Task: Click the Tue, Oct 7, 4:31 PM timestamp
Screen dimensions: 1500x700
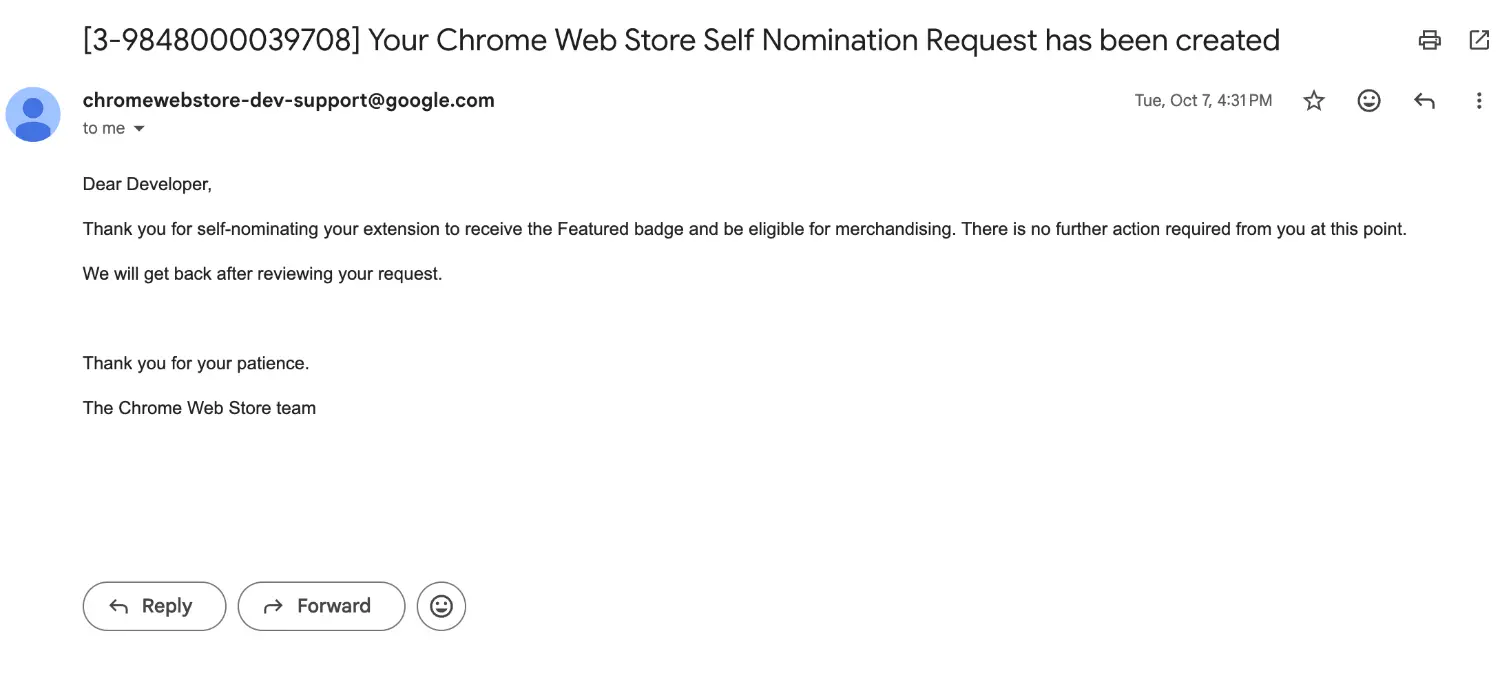Action: (1203, 100)
